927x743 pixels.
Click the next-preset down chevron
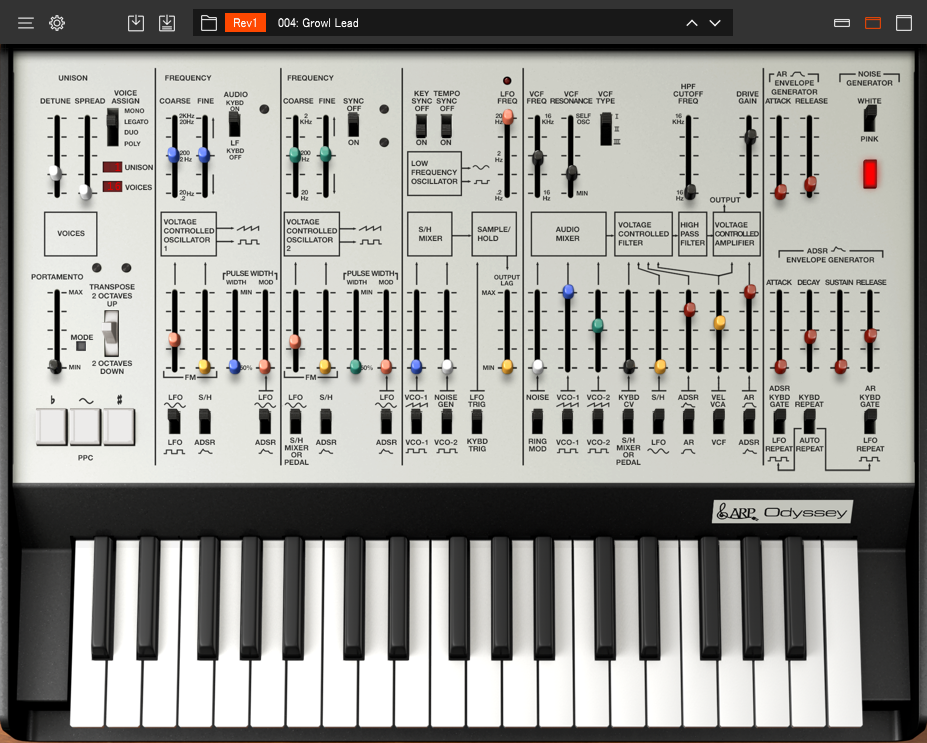(x=714, y=22)
